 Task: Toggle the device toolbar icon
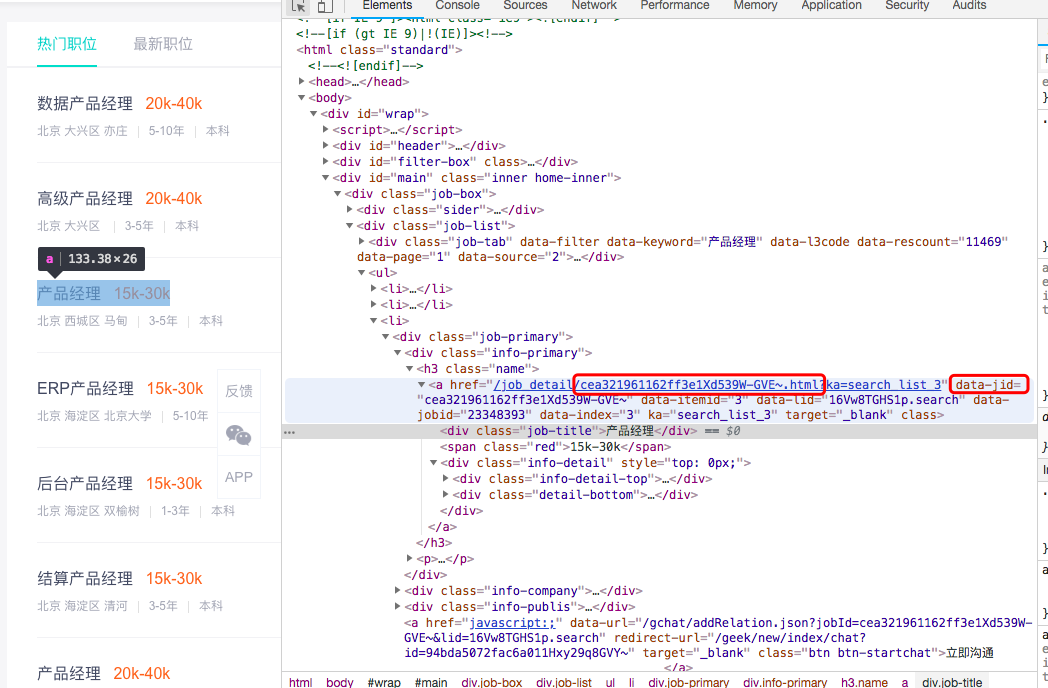325,6
